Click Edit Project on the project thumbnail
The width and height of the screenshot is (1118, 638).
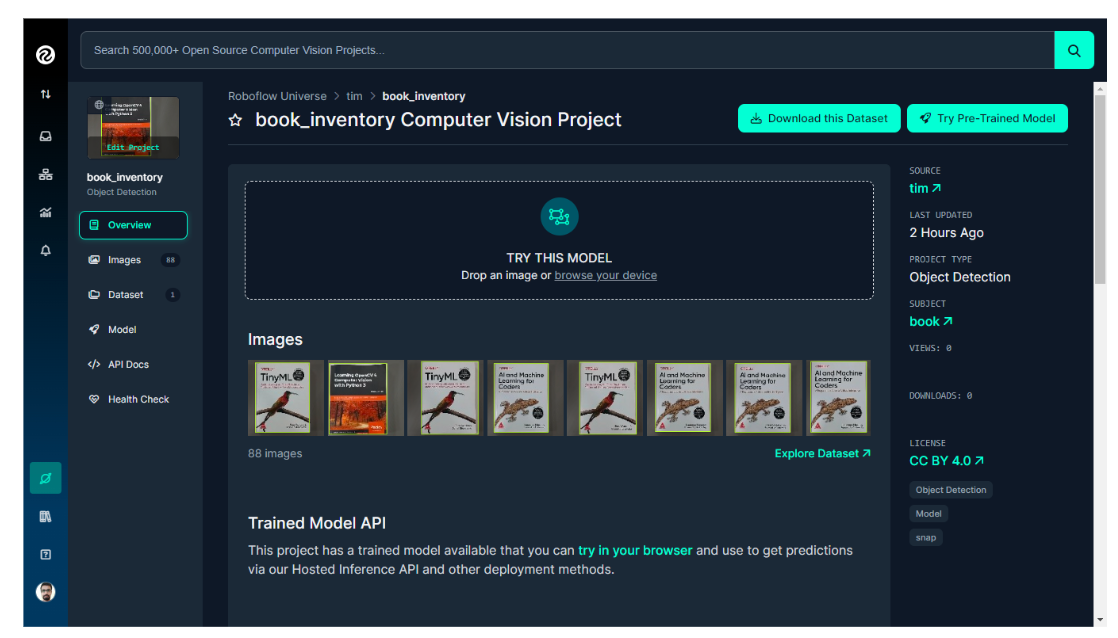[133, 148]
